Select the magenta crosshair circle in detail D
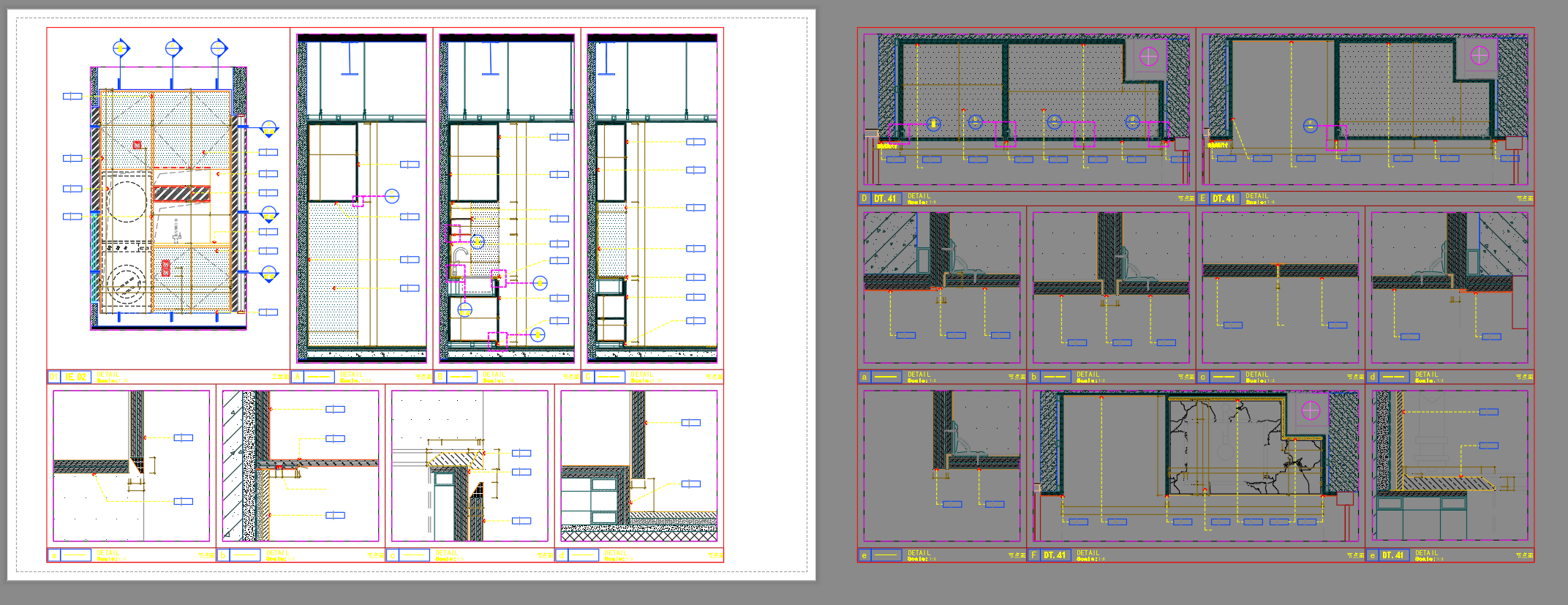This screenshot has width=1568, height=605. (x=1149, y=56)
